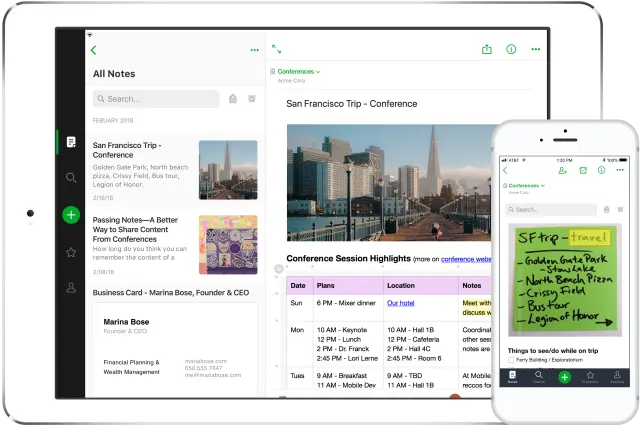This screenshot has height=425, width=640.
Task: Select the Search tab on phone bottom bar
Action: coord(538,377)
